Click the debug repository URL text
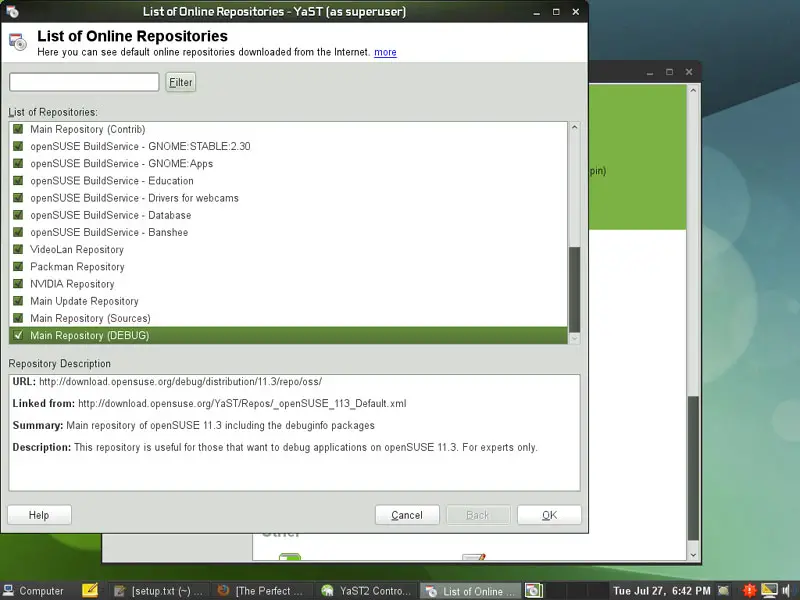 [181, 382]
